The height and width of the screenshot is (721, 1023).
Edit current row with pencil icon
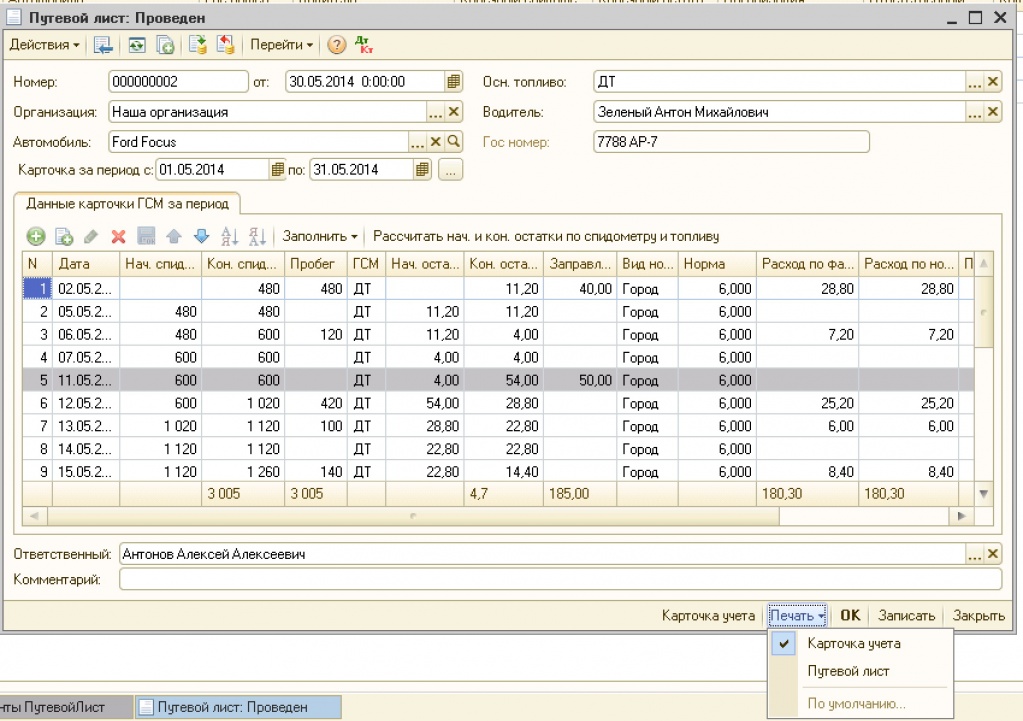pyautogui.click(x=91, y=236)
